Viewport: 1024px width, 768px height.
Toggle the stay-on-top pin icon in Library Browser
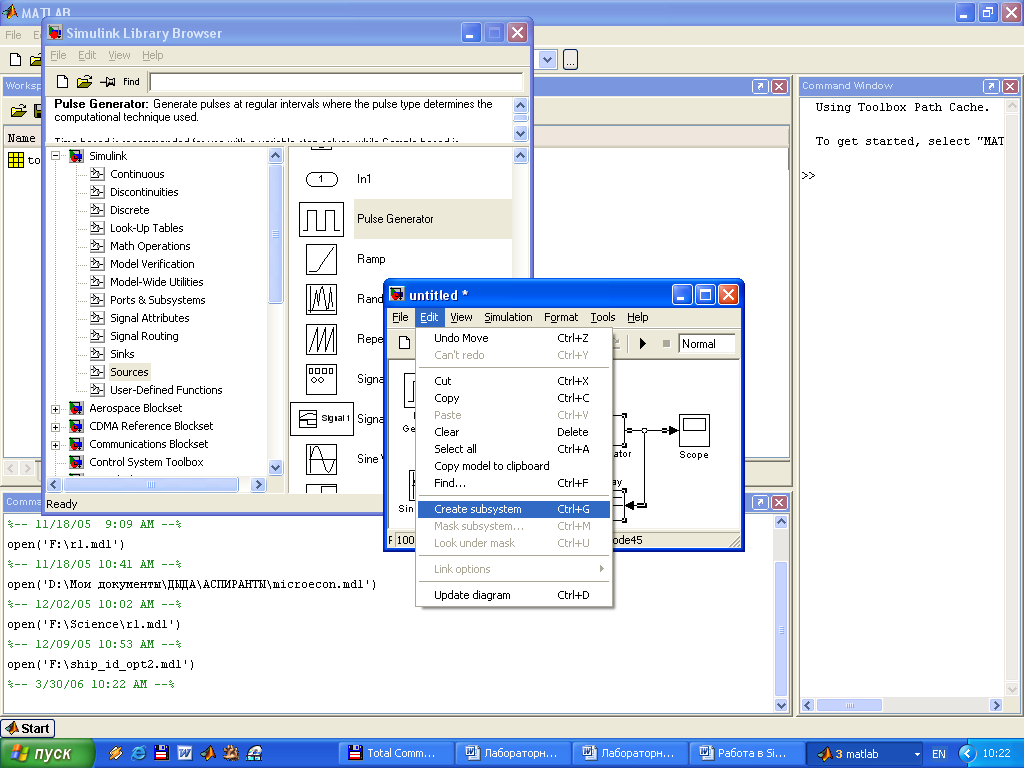coord(108,82)
